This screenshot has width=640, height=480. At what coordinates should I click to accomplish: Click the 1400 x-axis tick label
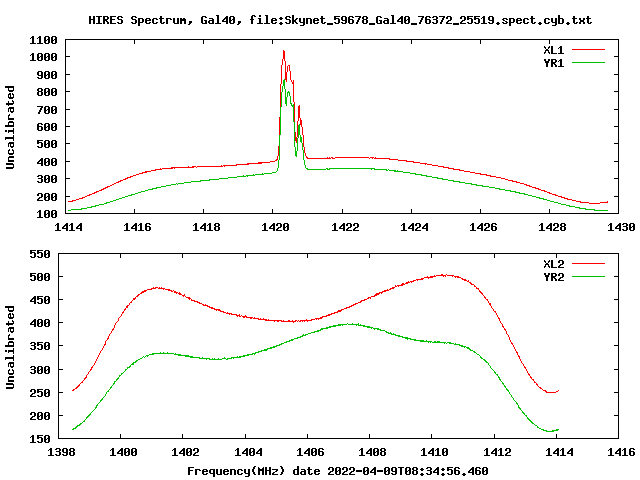(123, 452)
